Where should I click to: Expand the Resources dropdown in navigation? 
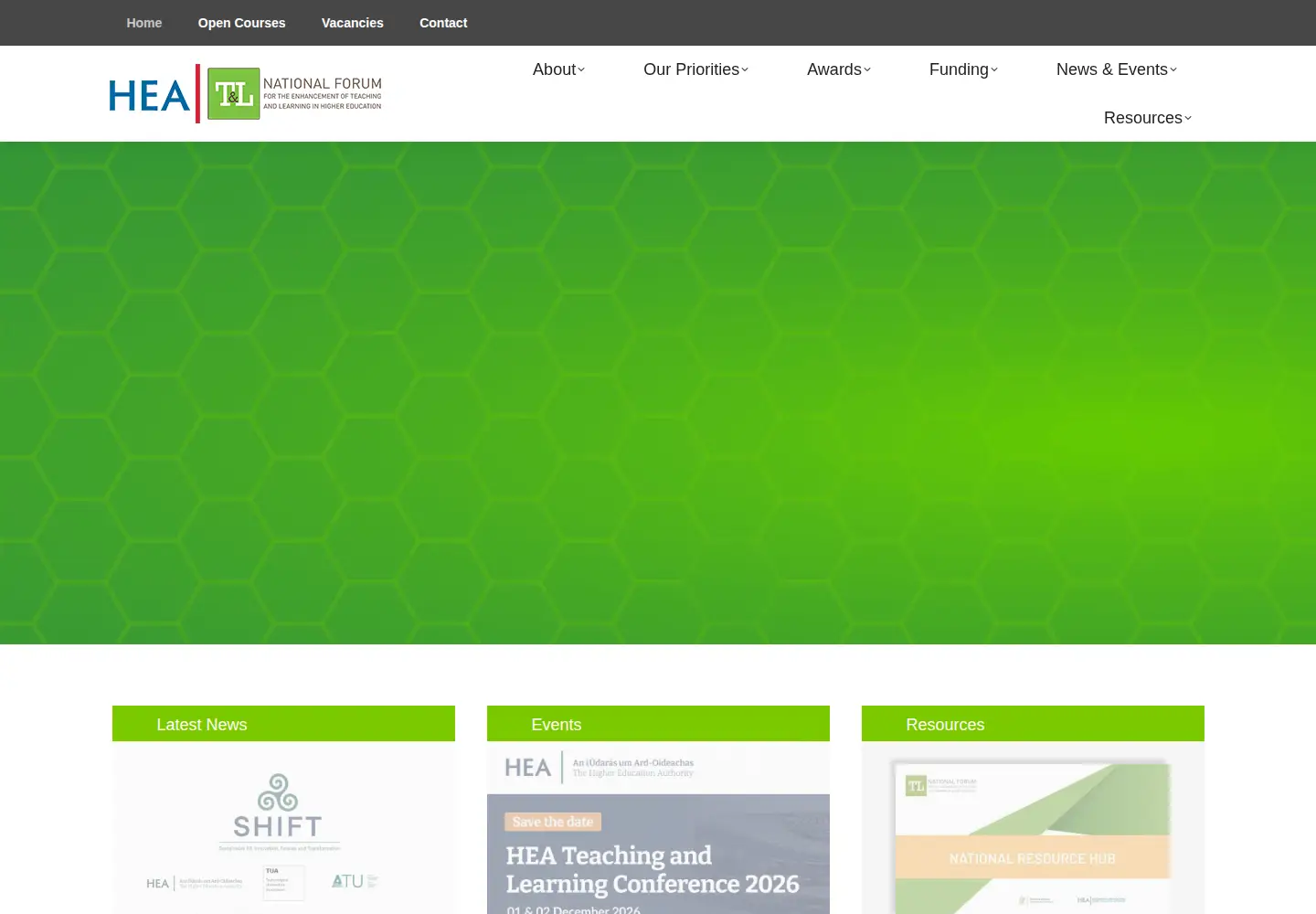(1148, 118)
